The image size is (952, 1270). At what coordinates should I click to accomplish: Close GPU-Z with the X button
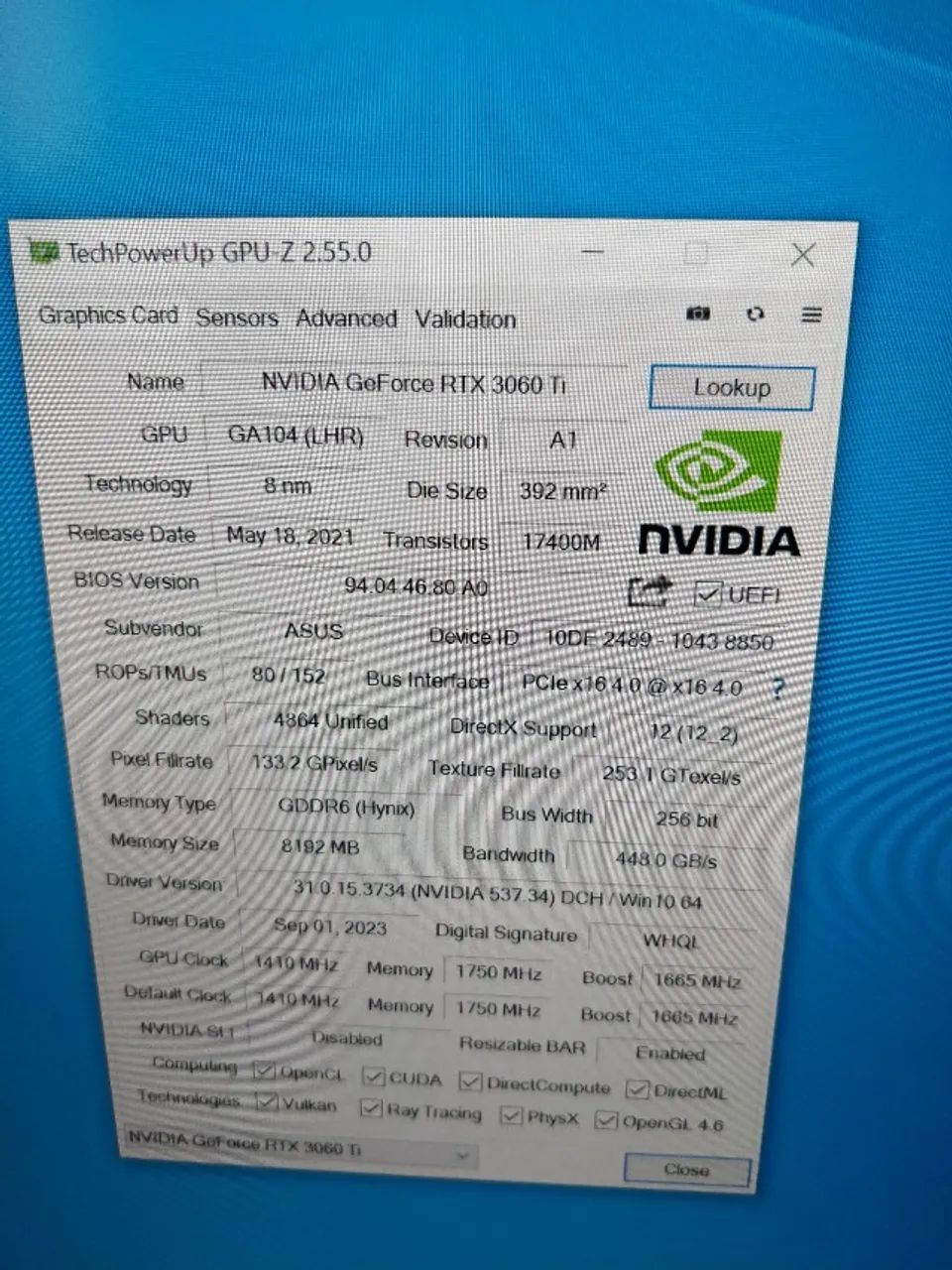point(802,255)
